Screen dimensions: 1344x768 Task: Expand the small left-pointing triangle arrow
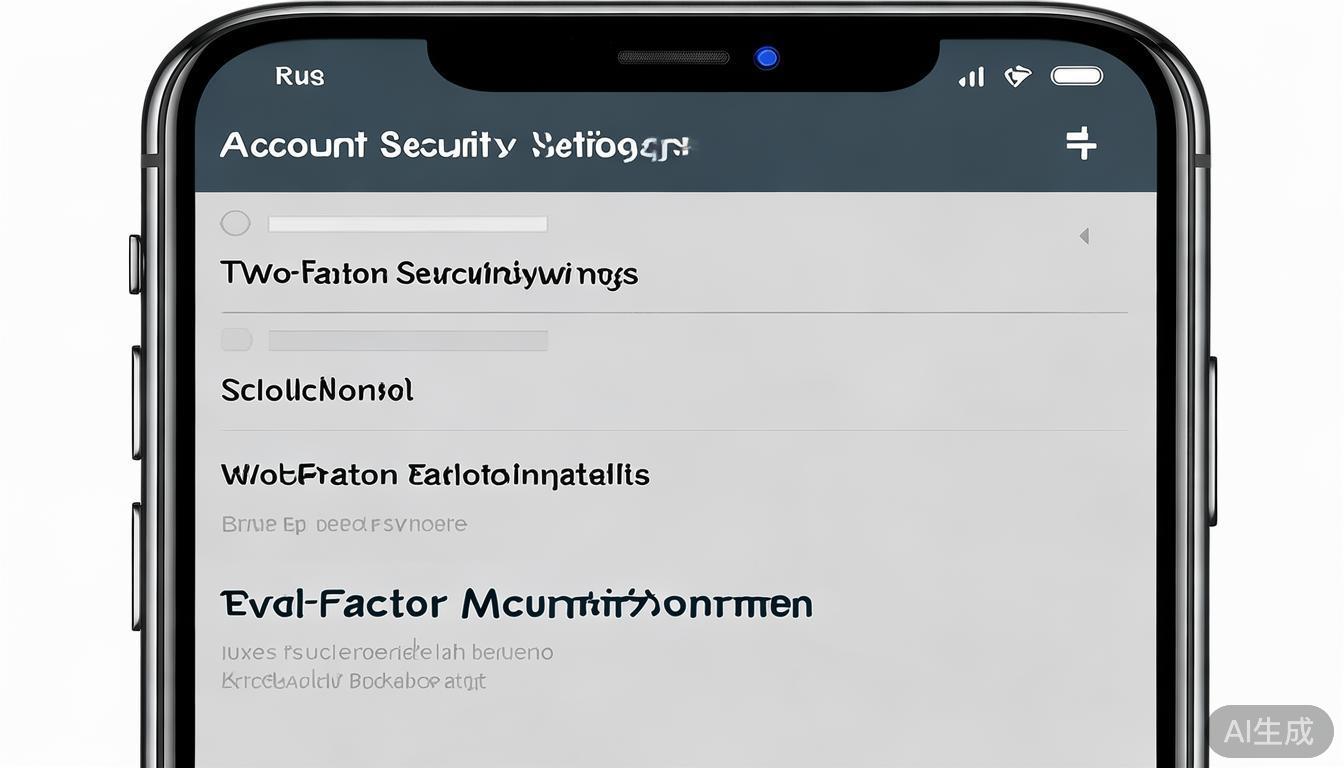click(x=1083, y=236)
